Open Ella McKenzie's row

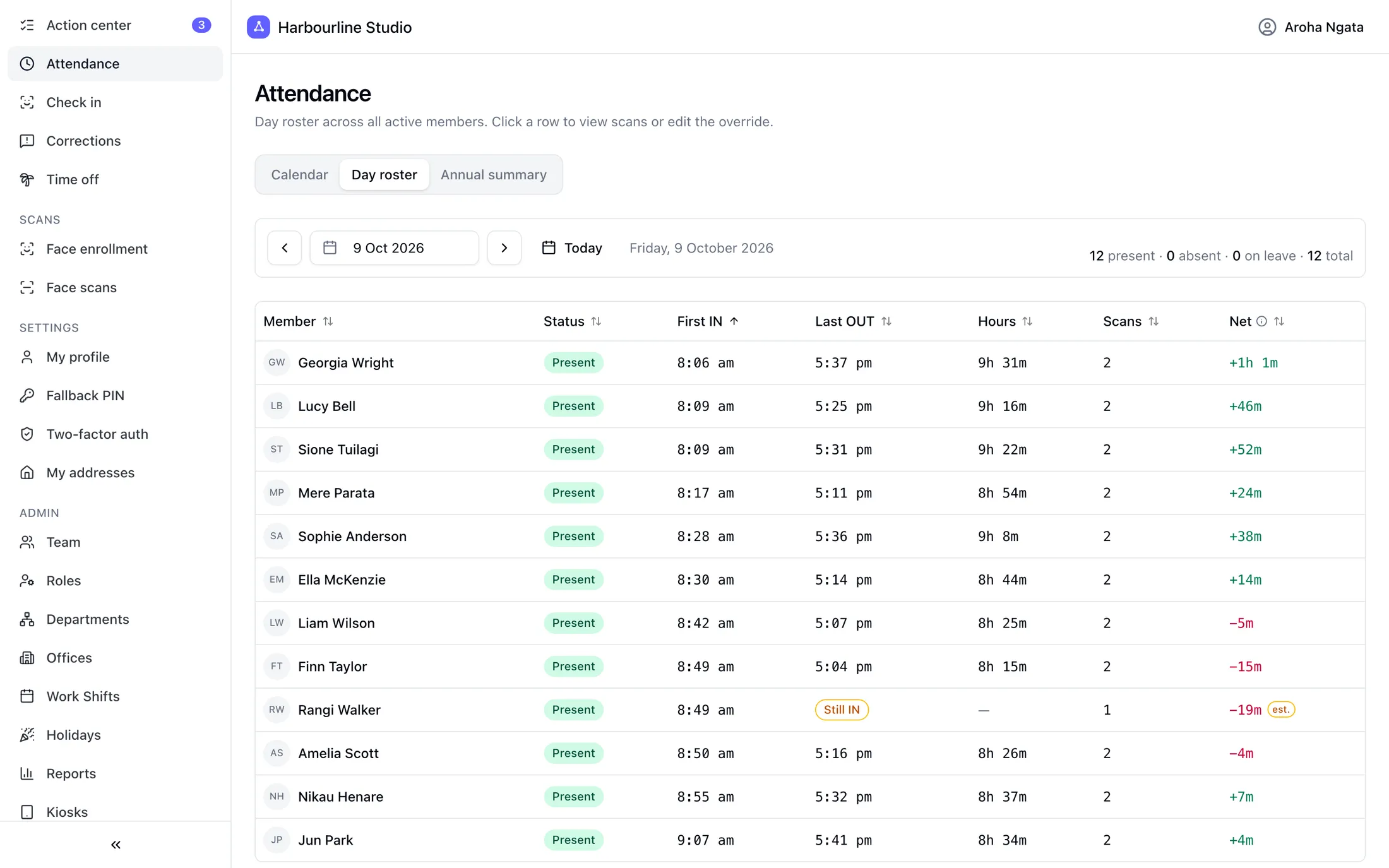pos(810,580)
